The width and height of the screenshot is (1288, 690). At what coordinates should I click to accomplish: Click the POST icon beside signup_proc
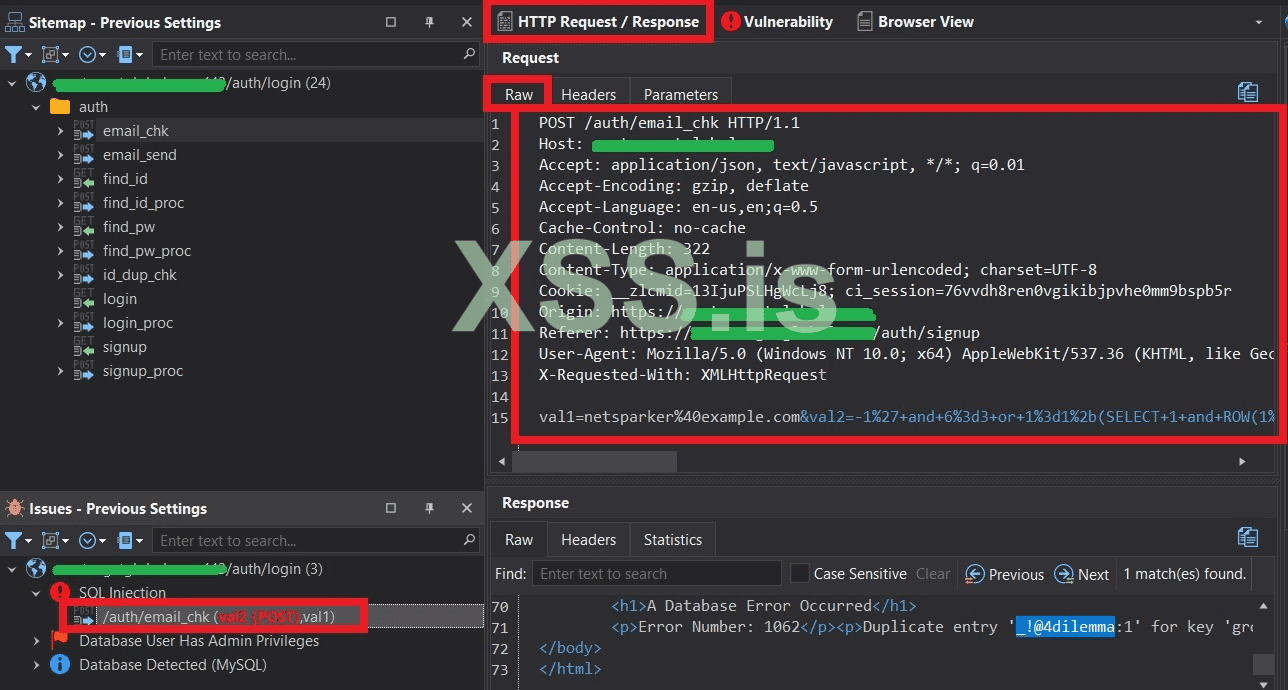coord(84,371)
